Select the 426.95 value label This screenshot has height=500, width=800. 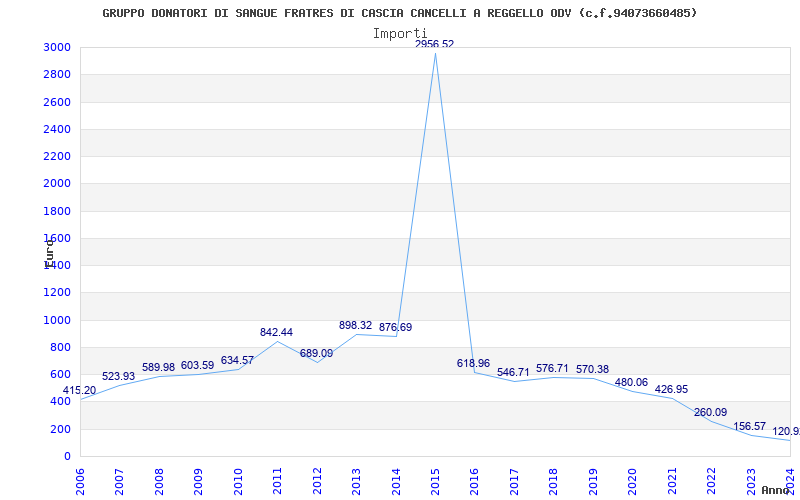click(671, 389)
